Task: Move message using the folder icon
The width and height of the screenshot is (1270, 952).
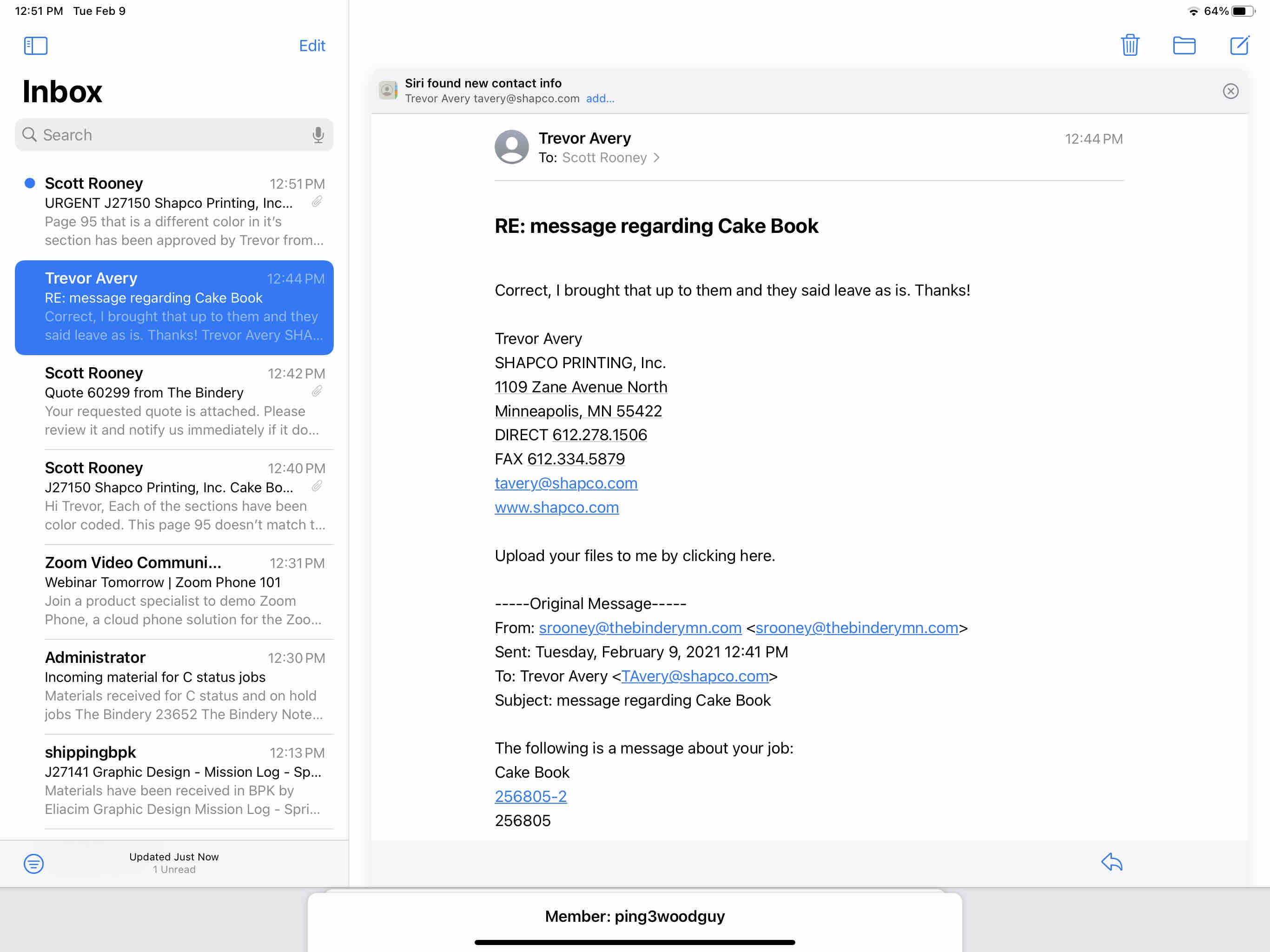Action: [x=1184, y=46]
